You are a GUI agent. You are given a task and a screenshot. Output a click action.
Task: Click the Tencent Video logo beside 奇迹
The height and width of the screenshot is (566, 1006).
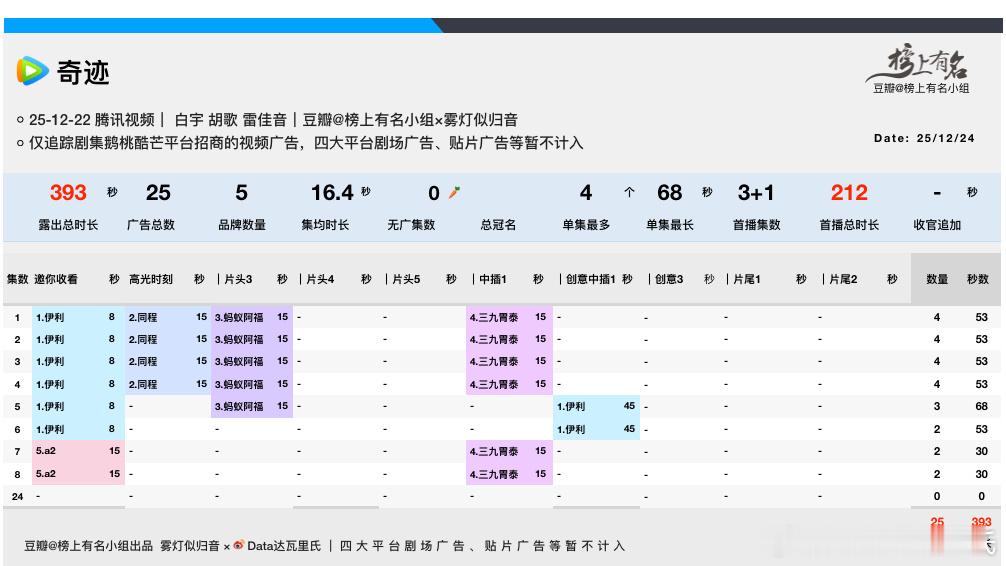[32, 71]
